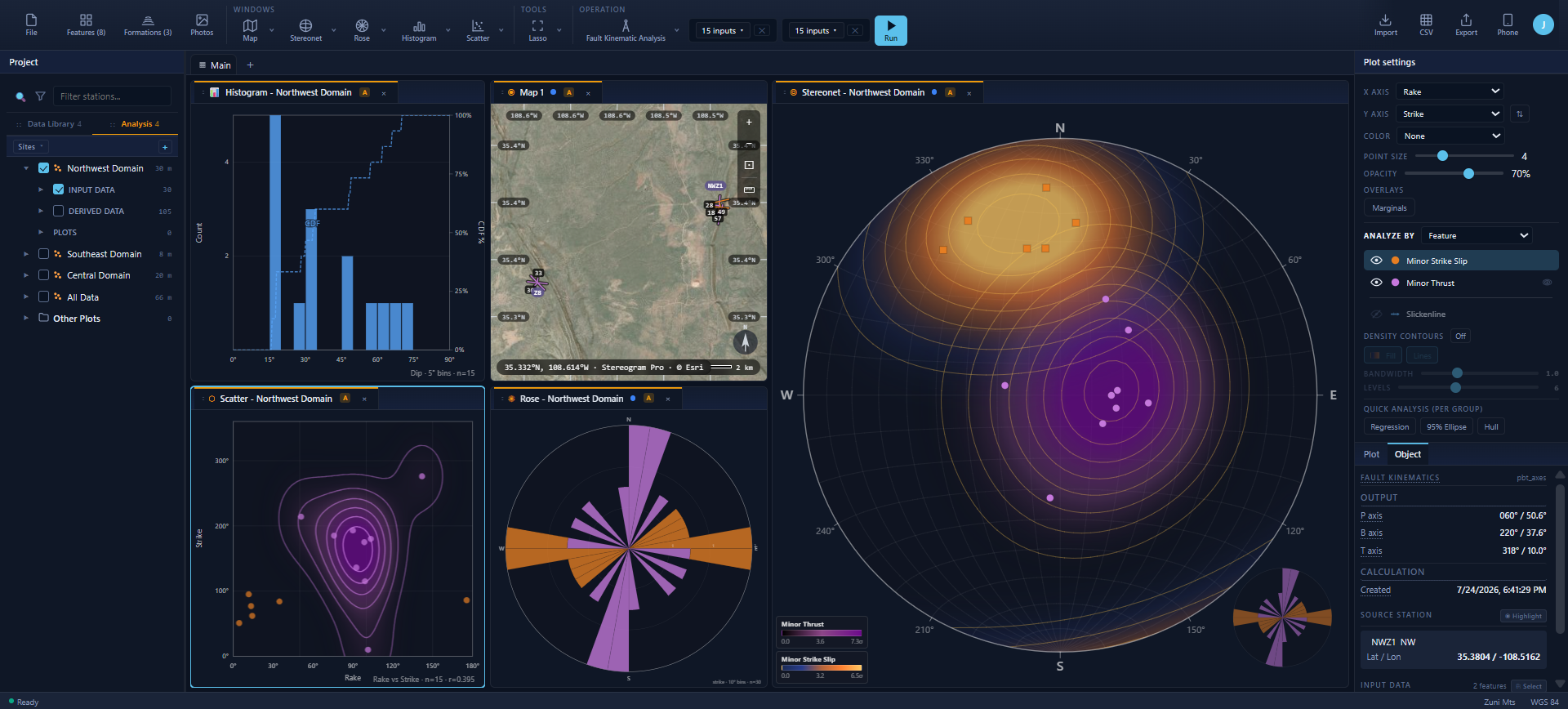The height and width of the screenshot is (709, 1568).
Task: Add a new tab next to Main
Action: pos(251,65)
